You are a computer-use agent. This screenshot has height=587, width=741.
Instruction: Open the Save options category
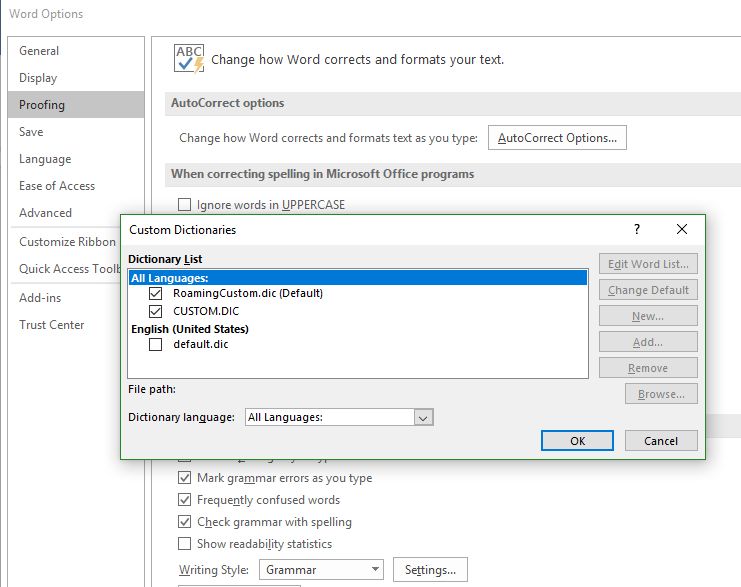coord(76,131)
